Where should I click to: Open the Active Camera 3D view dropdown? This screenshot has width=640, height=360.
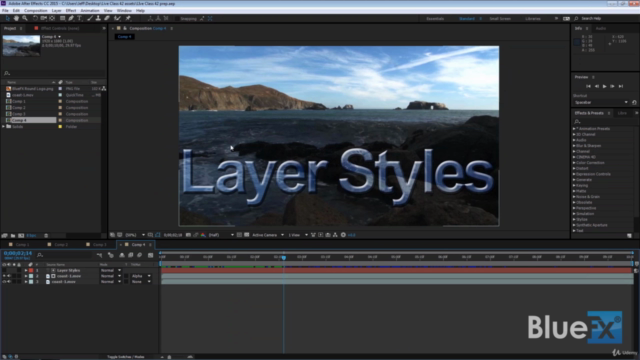click(268, 235)
